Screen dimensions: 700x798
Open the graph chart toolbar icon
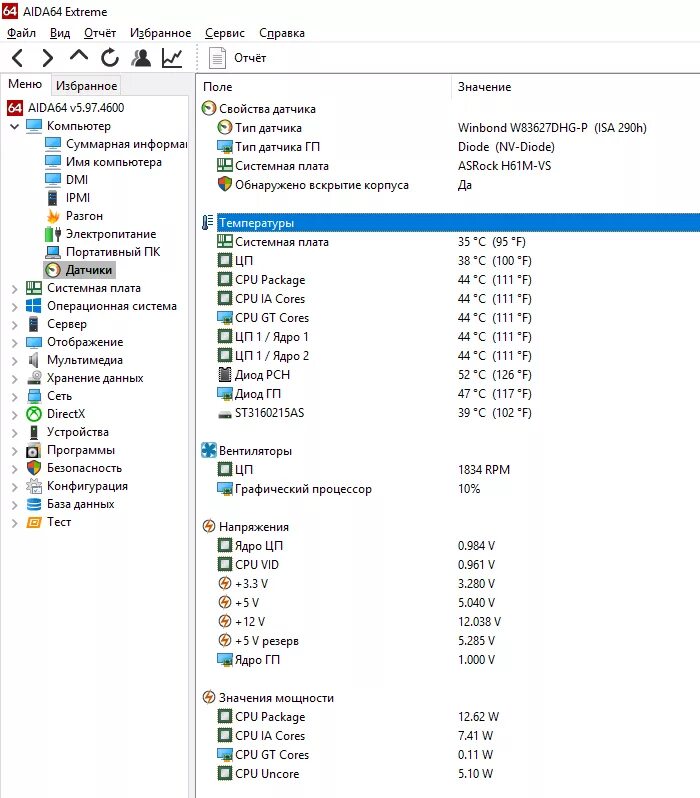click(172, 58)
